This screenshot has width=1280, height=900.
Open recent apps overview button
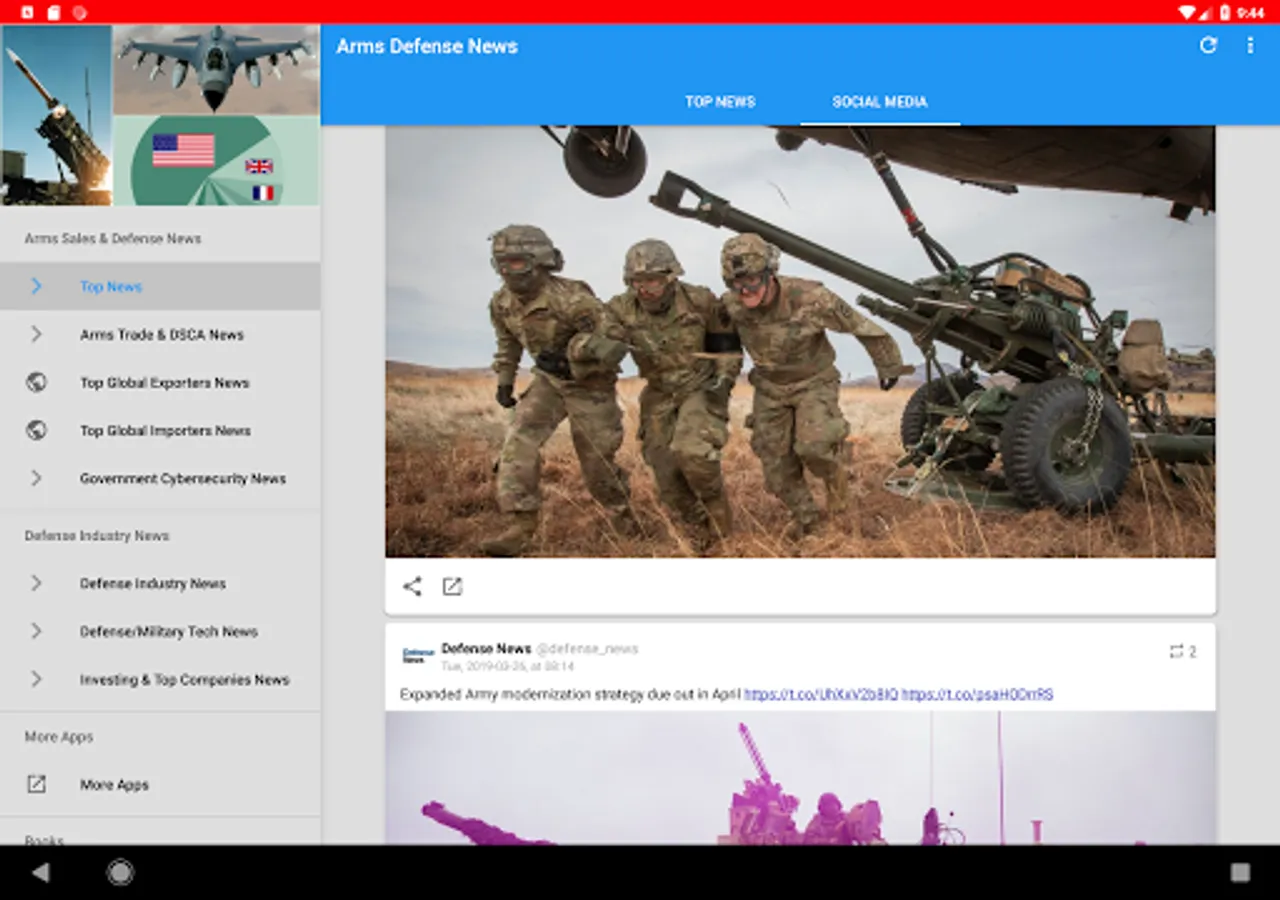pos(1240,872)
